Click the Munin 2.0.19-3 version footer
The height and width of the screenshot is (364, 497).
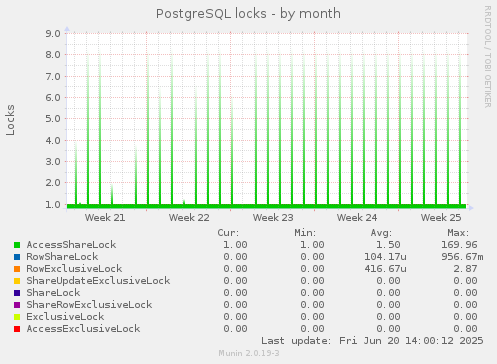pos(249,353)
